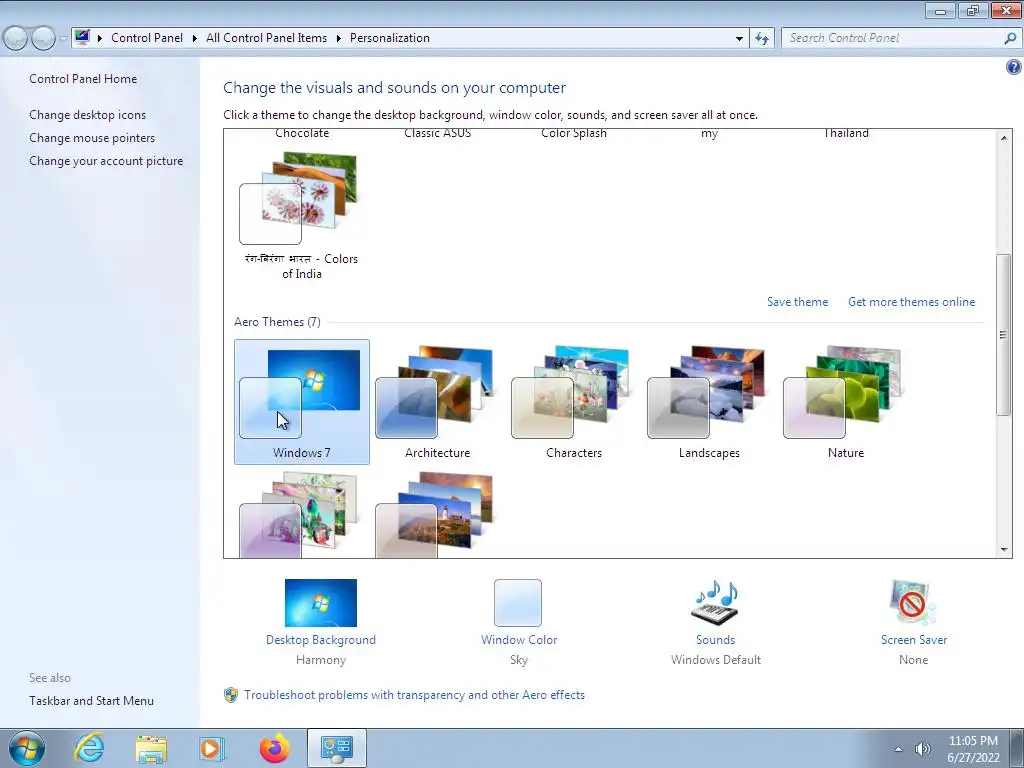Open Troubleshoot problems with transparency link
This screenshot has height=768, width=1024.
pyautogui.click(x=414, y=695)
